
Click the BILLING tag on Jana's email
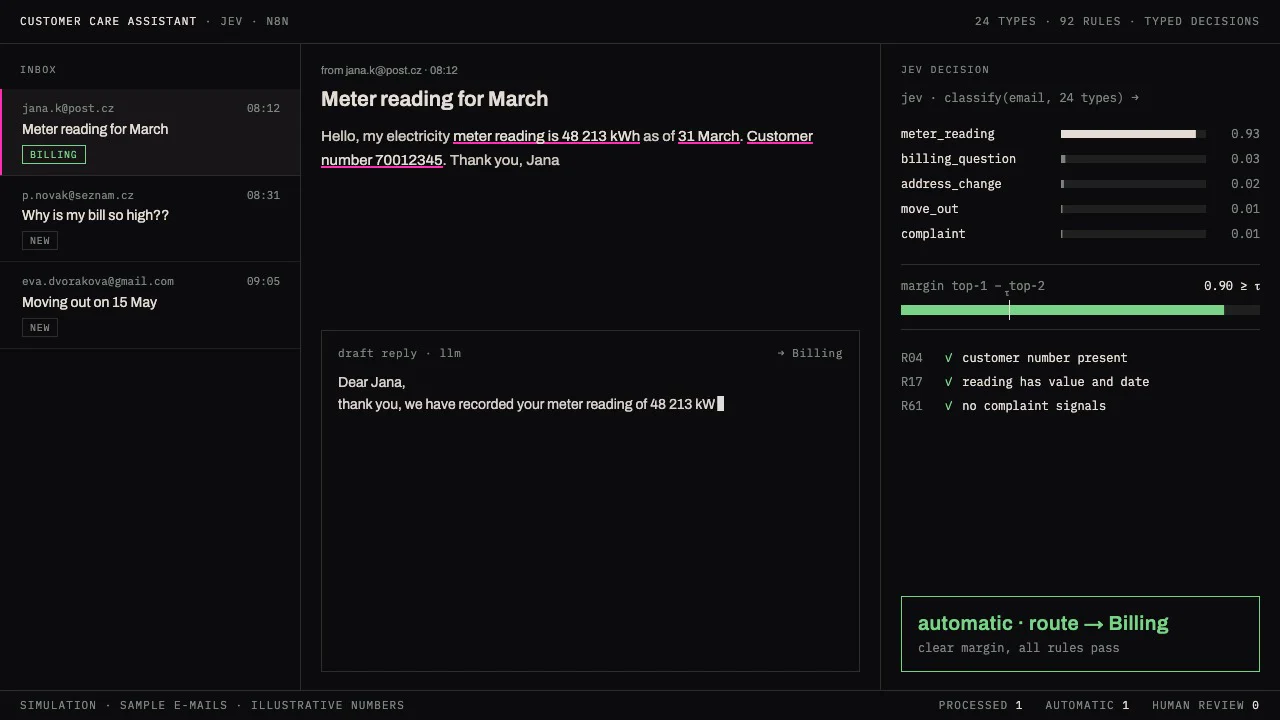54,155
